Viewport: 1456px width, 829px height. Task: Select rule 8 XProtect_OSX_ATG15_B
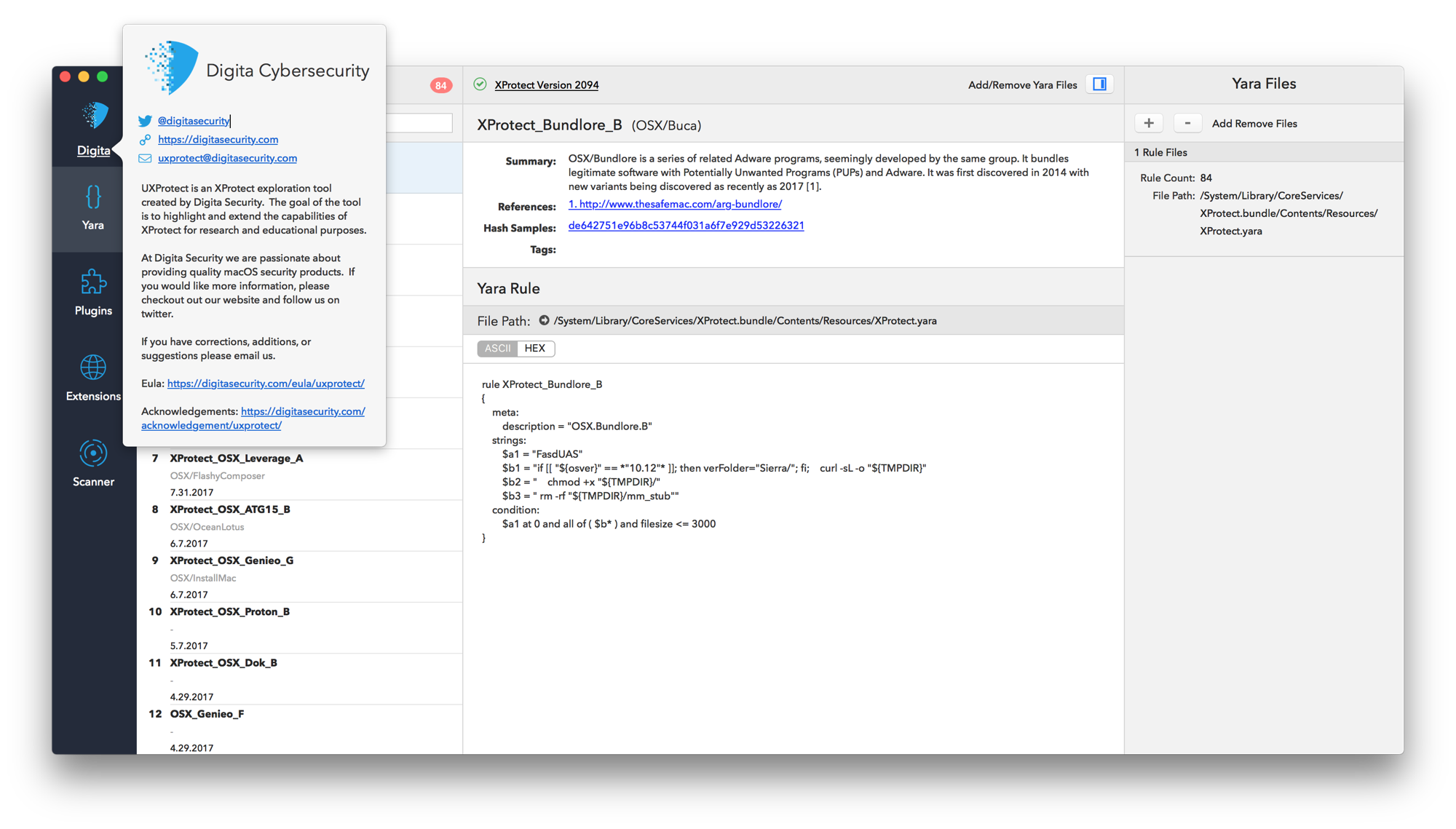click(299, 525)
